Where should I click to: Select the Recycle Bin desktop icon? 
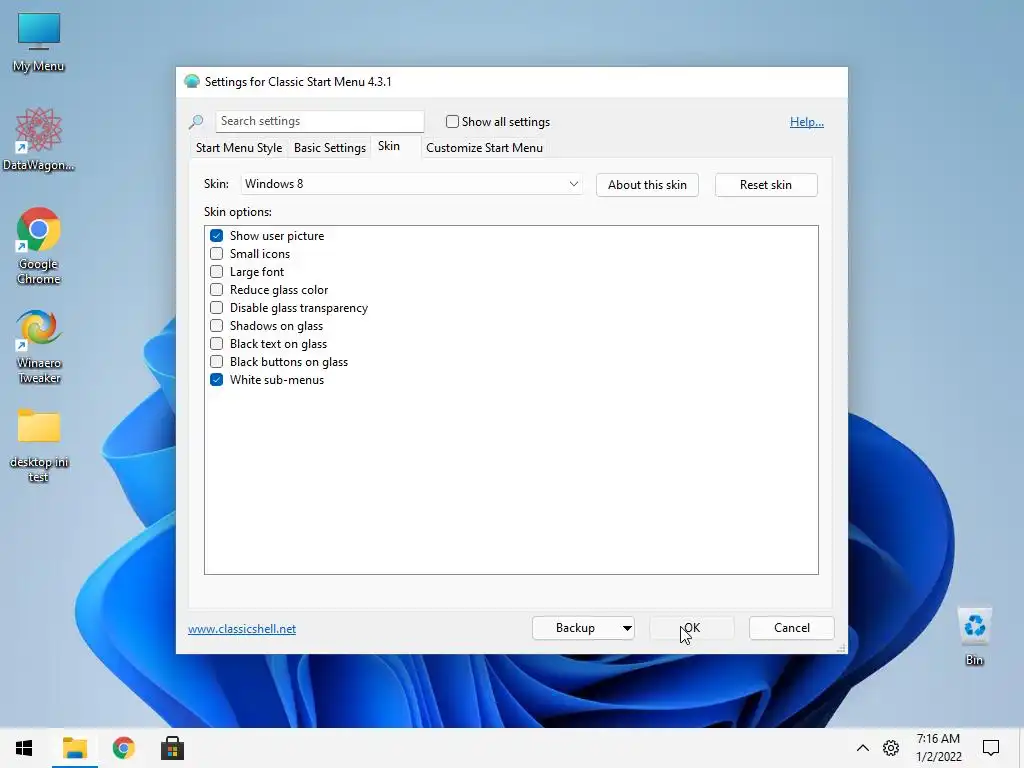tap(974, 636)
